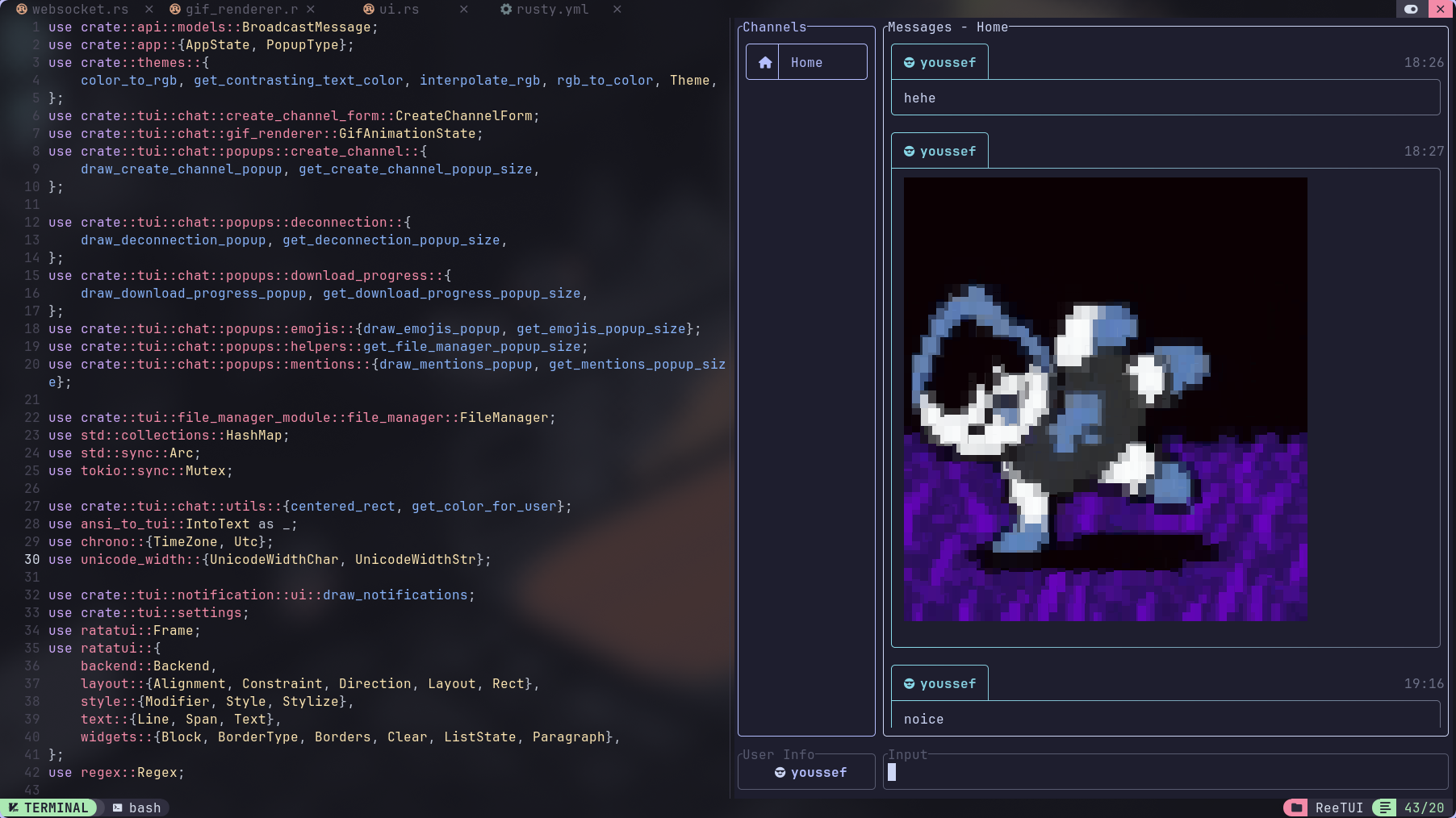Click youssef avatar icon on 18:26 message
The image size is (1456, 818).
click(909, 62)
